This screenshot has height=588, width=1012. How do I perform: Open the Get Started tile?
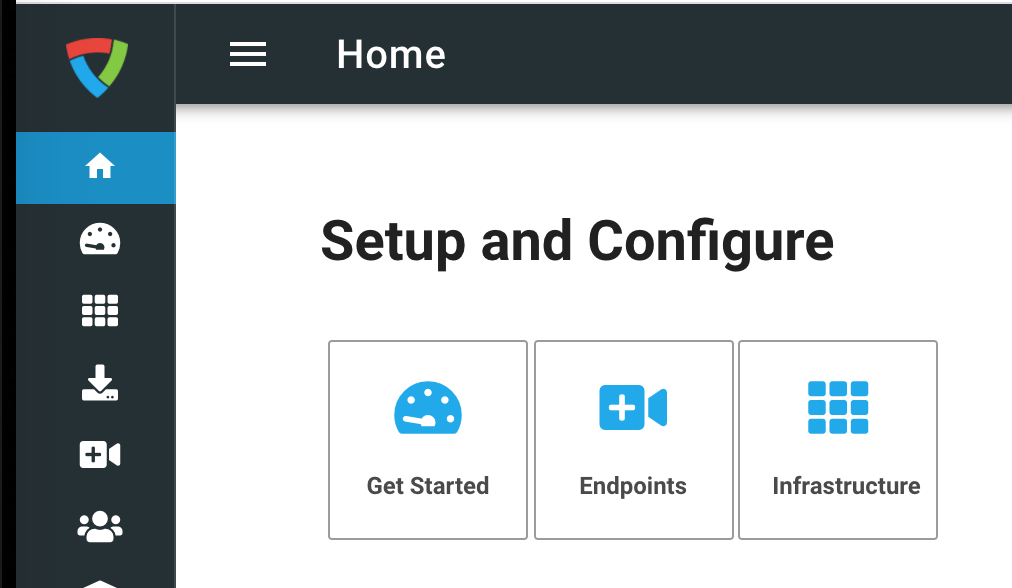tap(428, 440)
